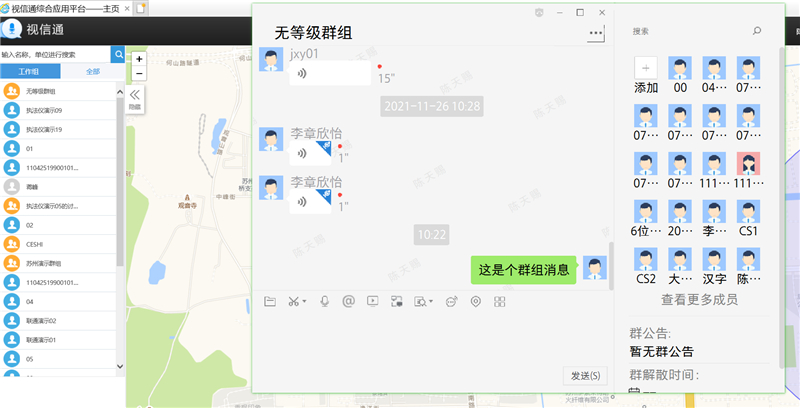Click the video play icon in chat toolbar

click(372, 301)
